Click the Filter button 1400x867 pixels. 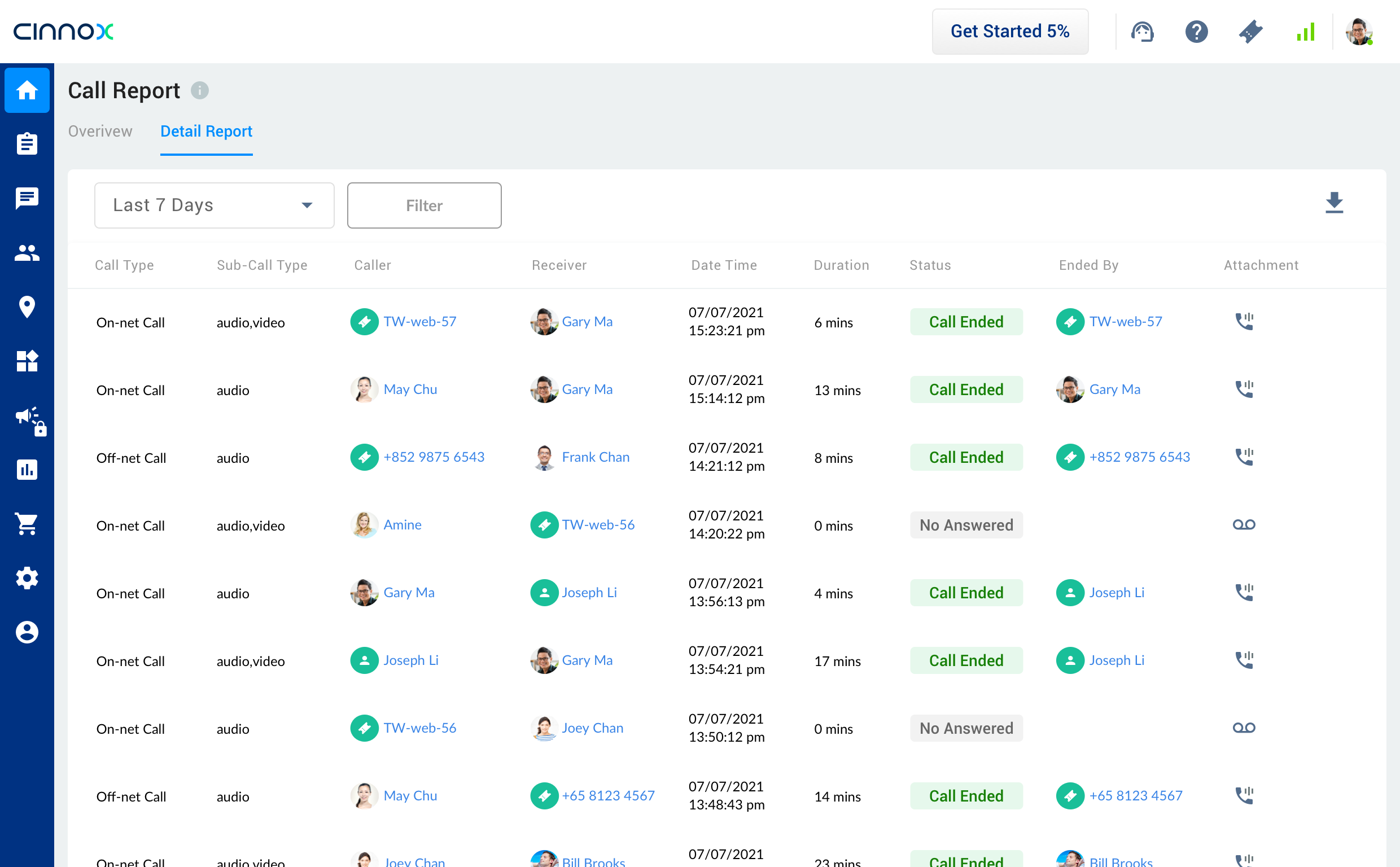[x=425, y=205]
